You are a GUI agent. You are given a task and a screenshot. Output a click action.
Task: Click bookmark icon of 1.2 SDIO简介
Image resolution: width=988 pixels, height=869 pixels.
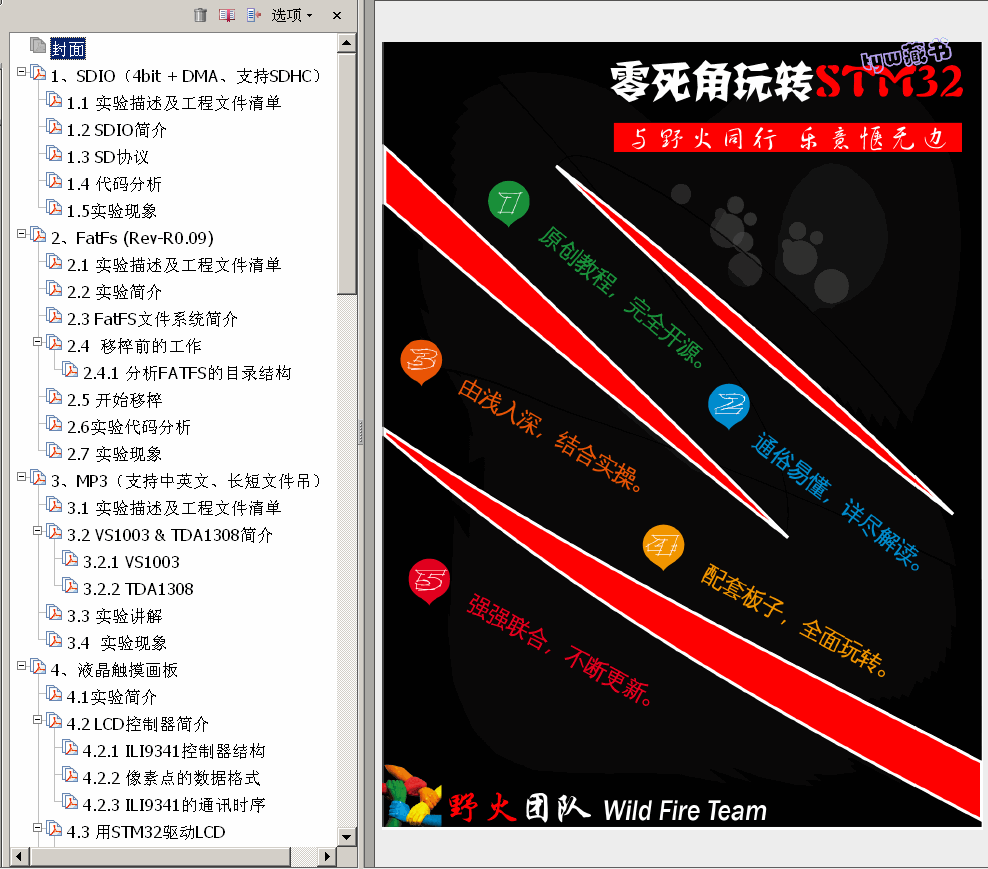point(55,127)
